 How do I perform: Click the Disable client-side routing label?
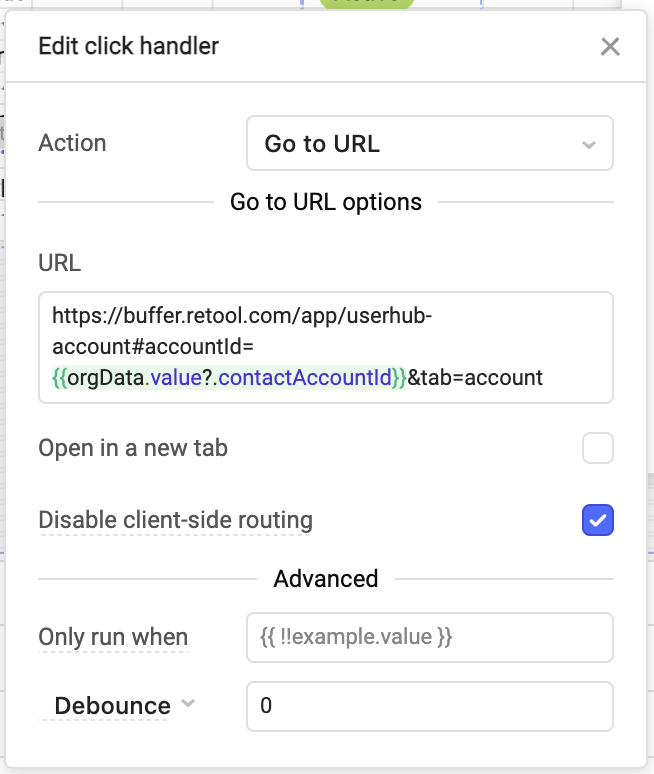pos(175,521)
